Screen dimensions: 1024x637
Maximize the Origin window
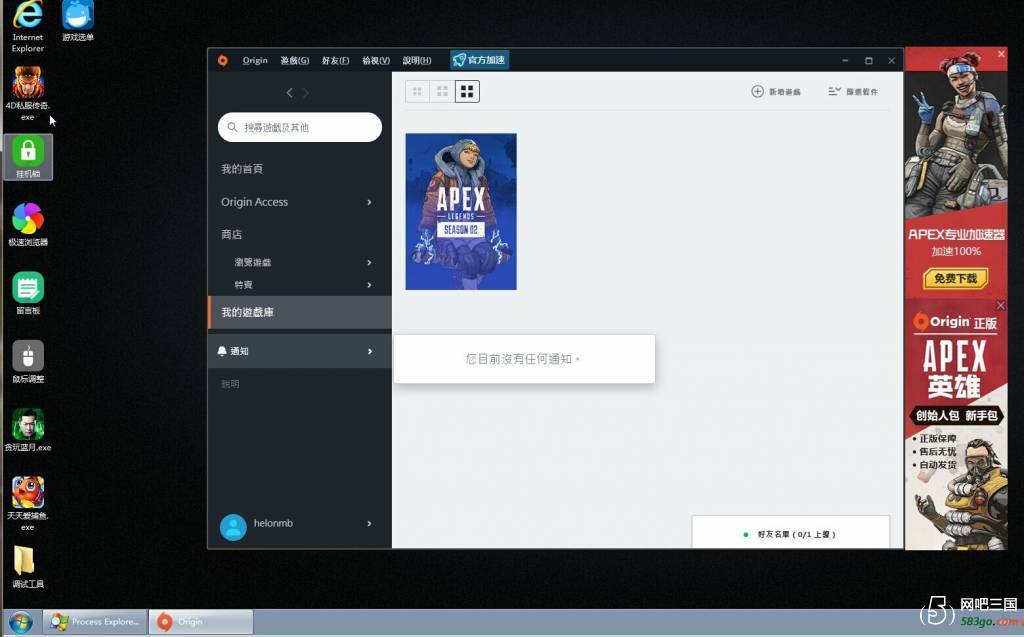(869, 60)
